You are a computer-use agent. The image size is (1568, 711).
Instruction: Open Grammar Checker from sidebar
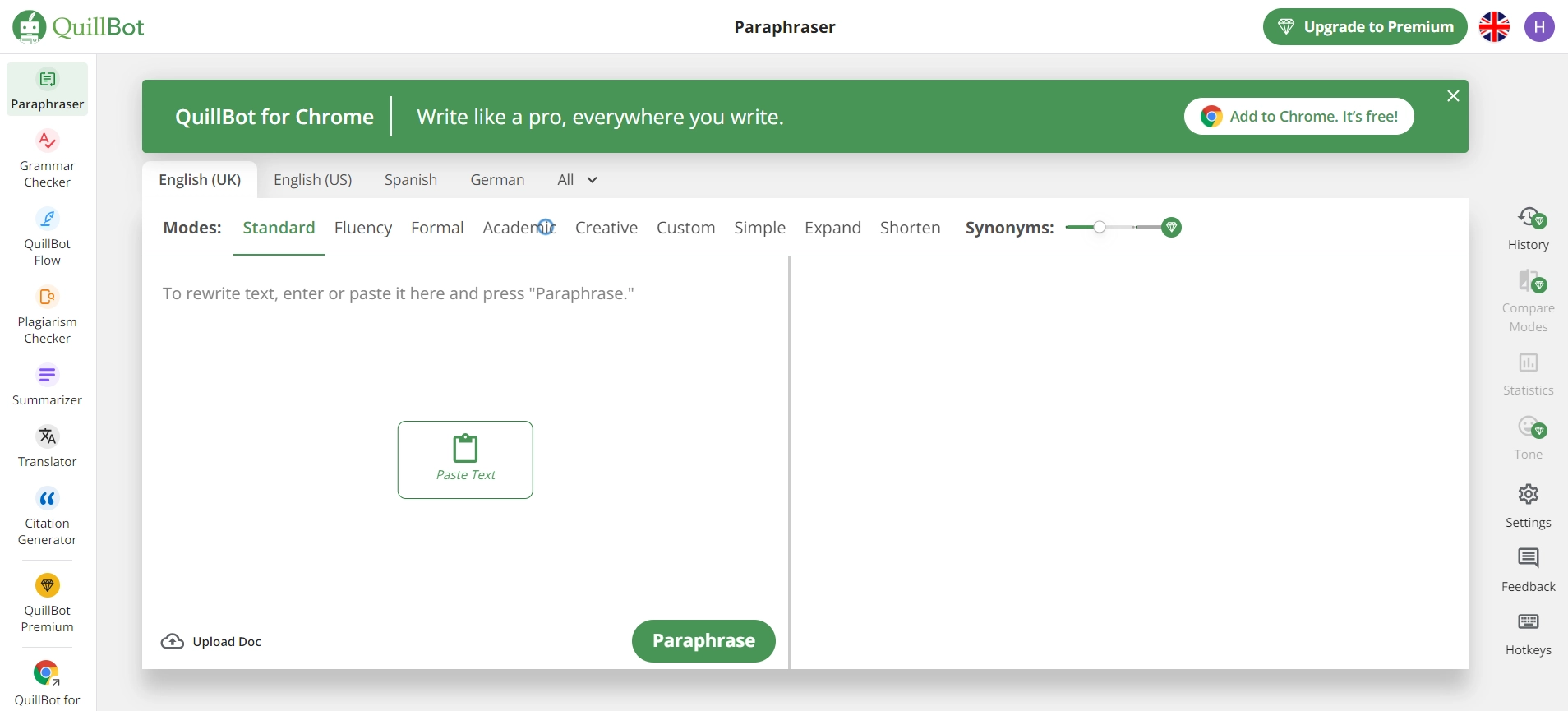pyautogui.click(x=48, y=159)
